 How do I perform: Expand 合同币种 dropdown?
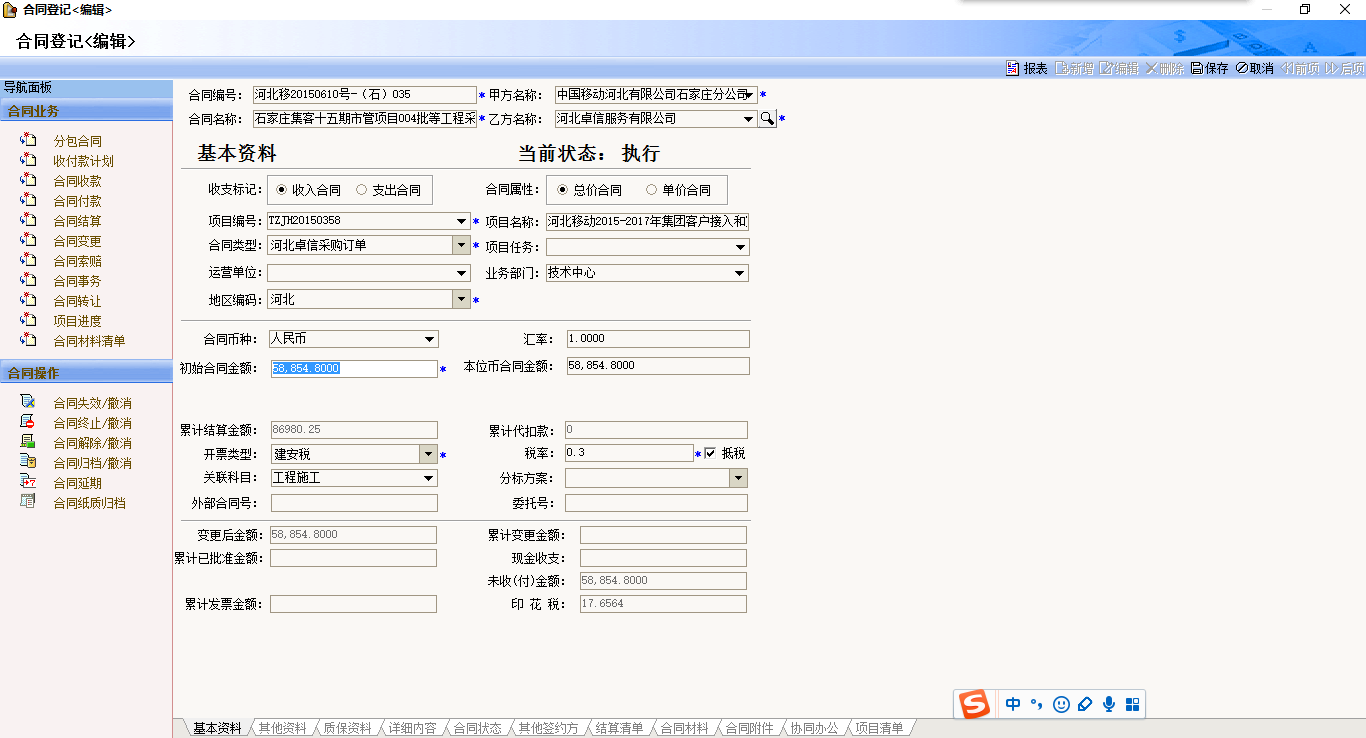(429, 339)
